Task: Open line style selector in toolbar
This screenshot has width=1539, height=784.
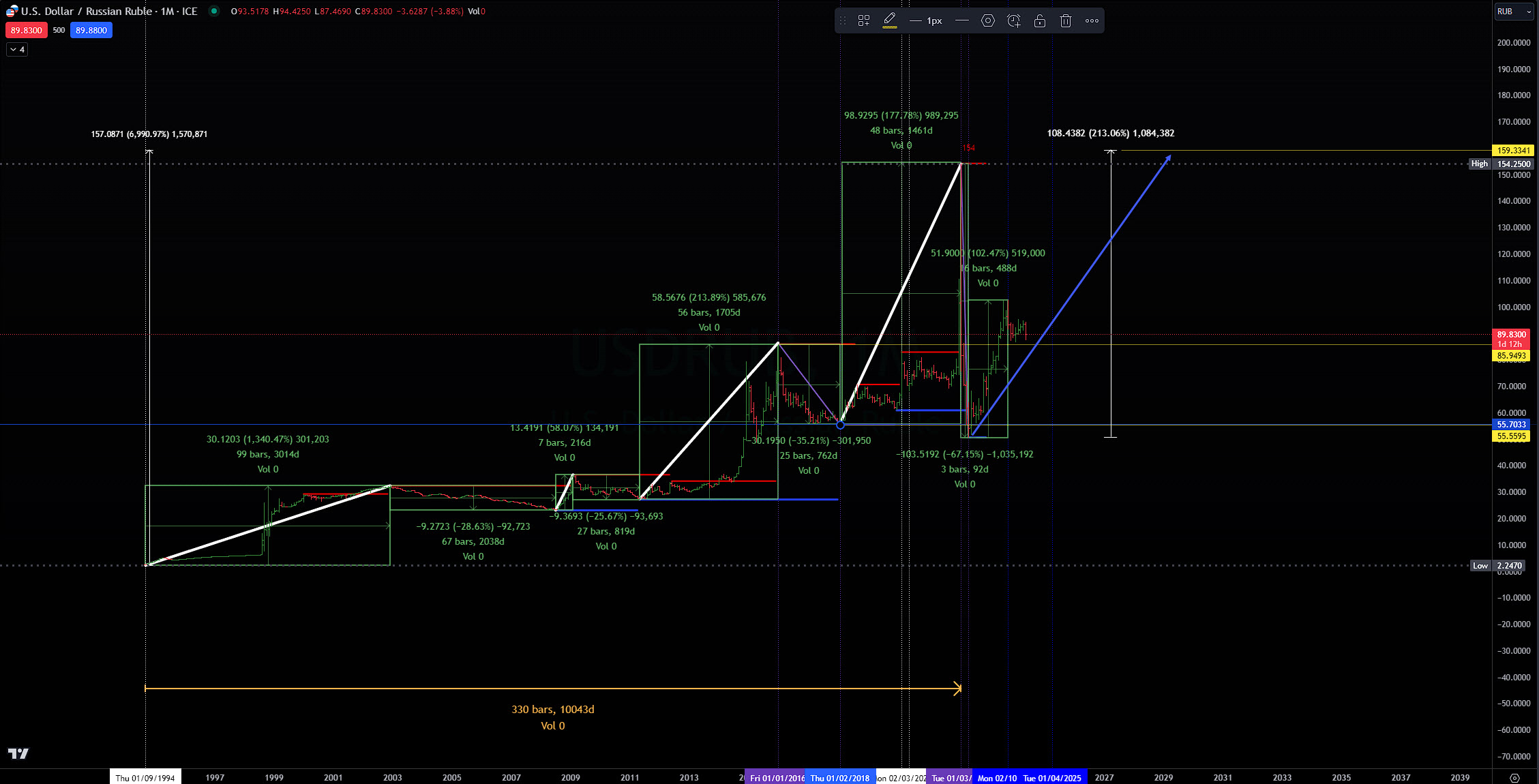Action: (x=962, y=20)
